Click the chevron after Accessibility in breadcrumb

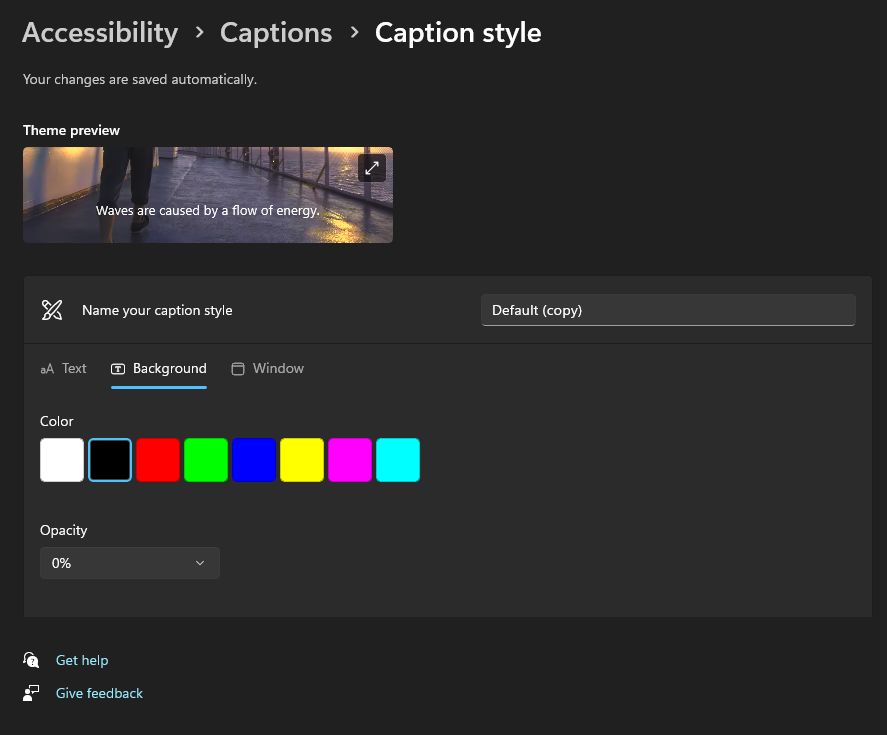pos(199,32)
